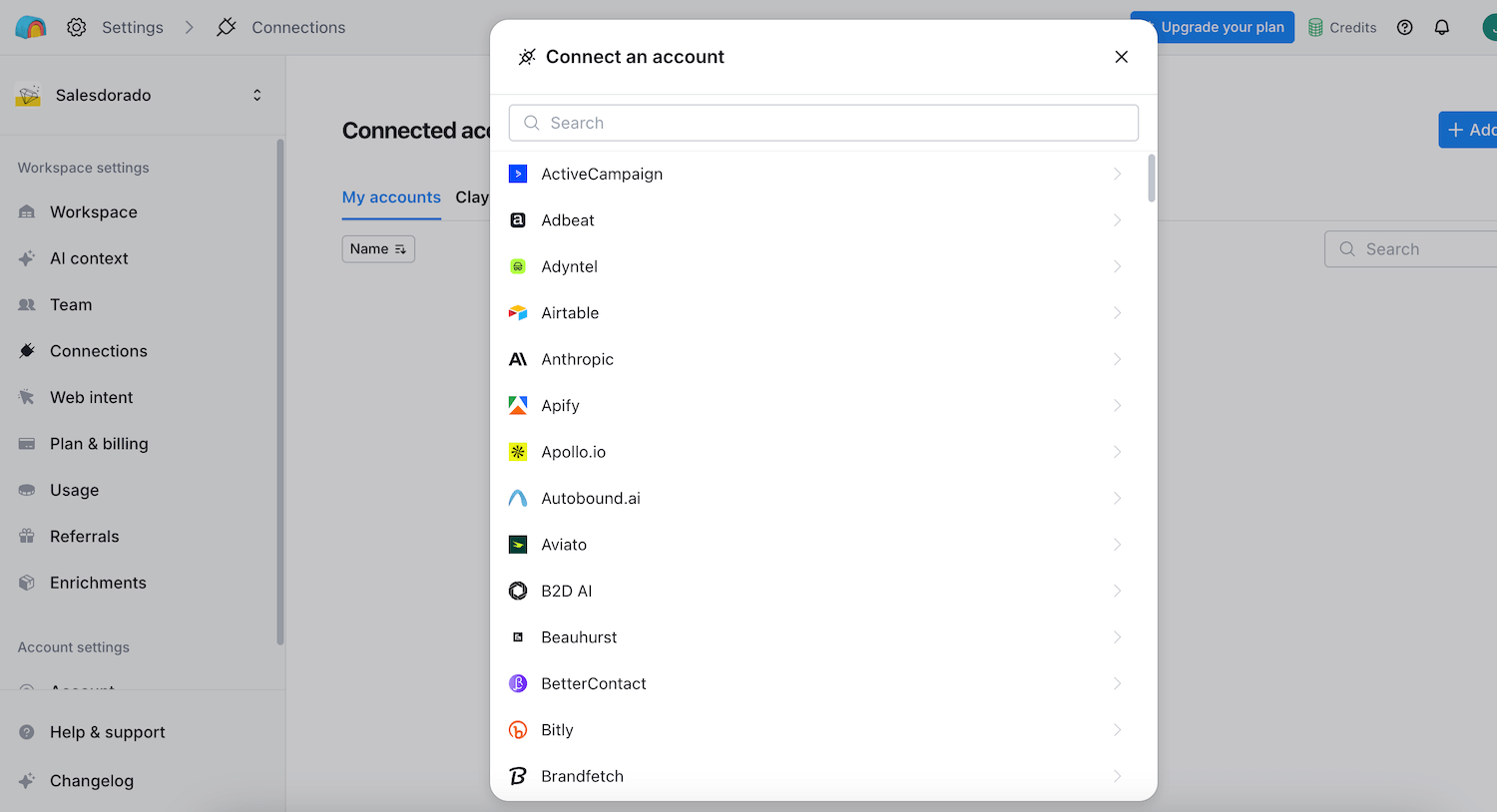Open the notifications bell icon
This screenshot has width=1497, height=812.
[1442, 27]
